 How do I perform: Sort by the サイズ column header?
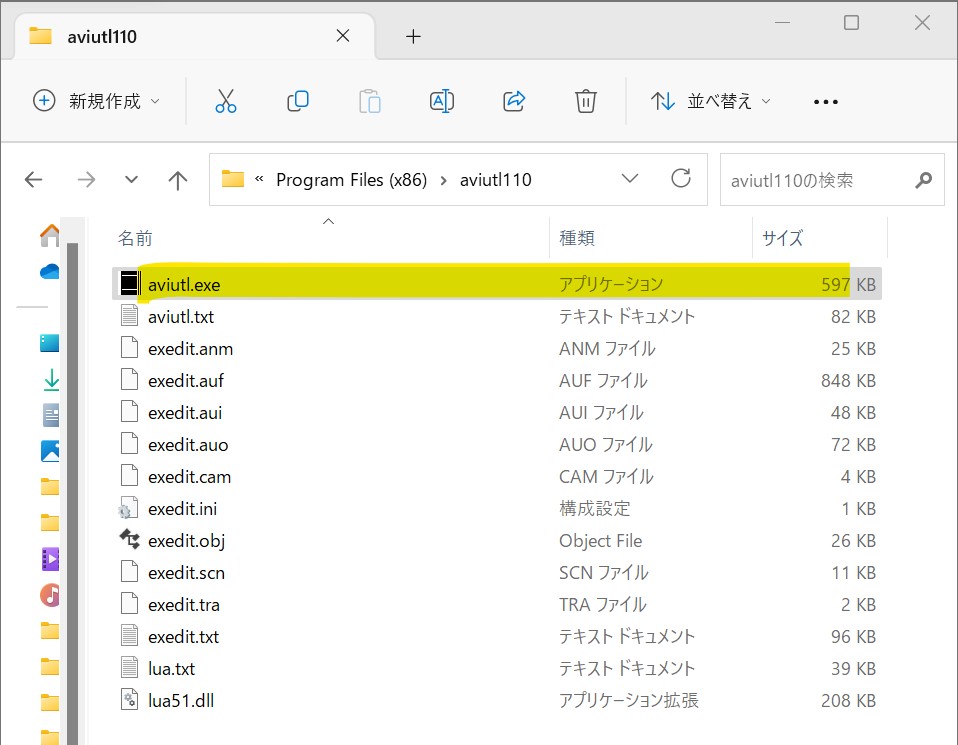point(782,238)
